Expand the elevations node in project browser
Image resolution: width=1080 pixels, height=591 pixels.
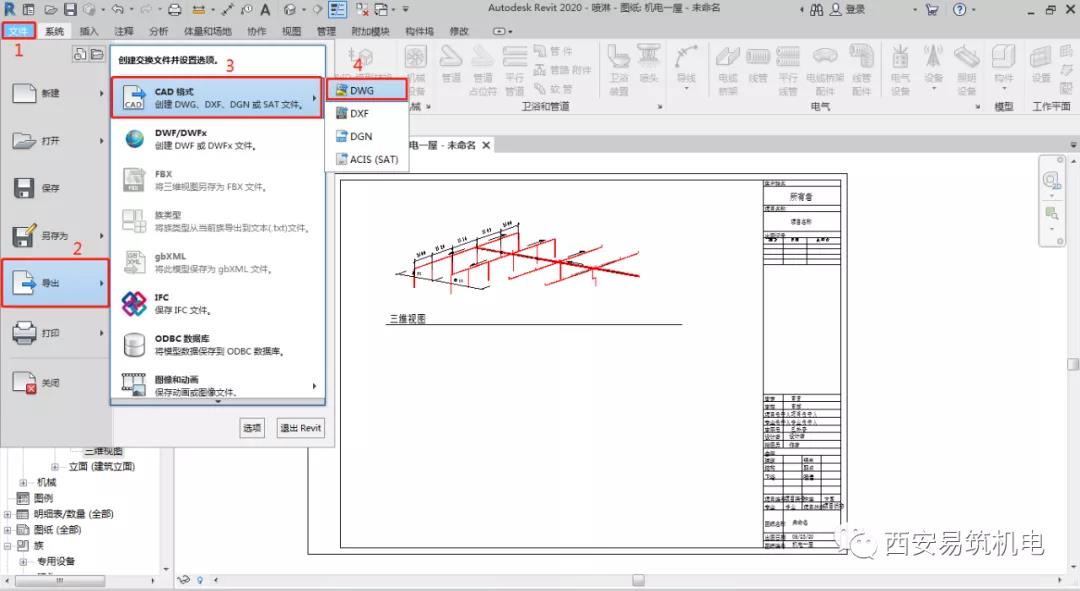tap(54, 466)
